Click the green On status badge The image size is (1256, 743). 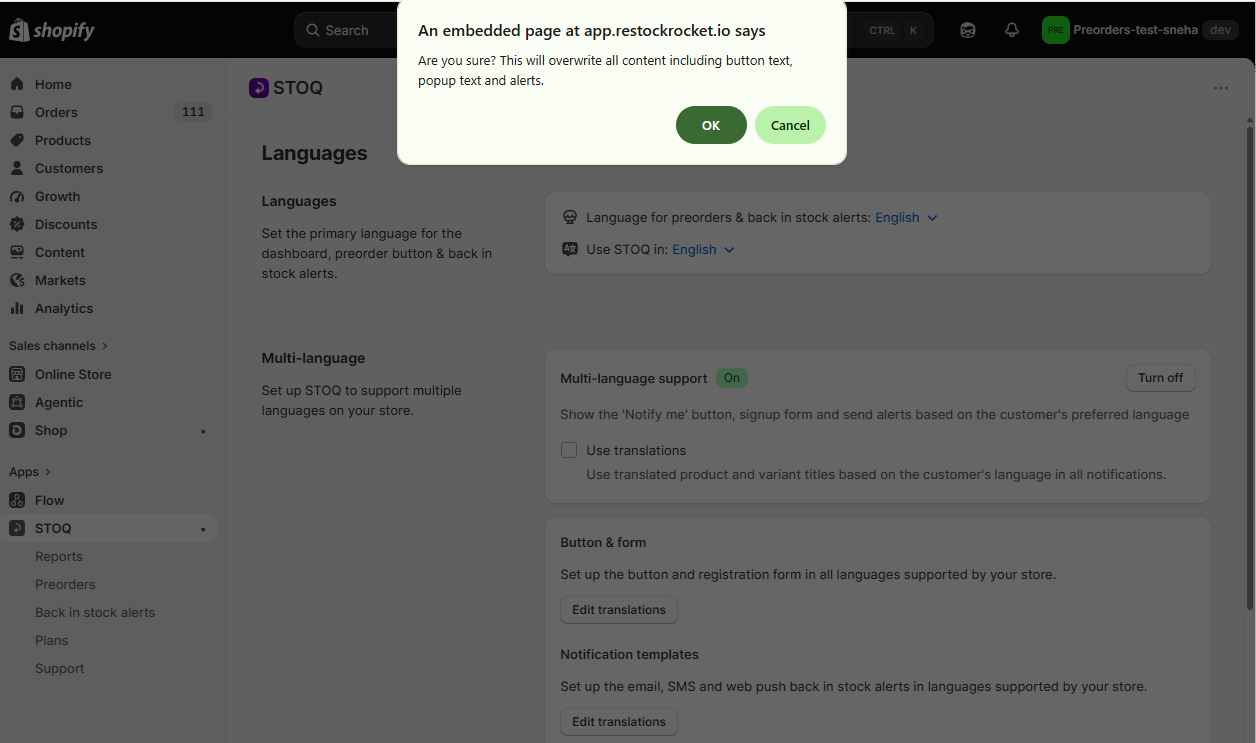[x=732, y=378]
